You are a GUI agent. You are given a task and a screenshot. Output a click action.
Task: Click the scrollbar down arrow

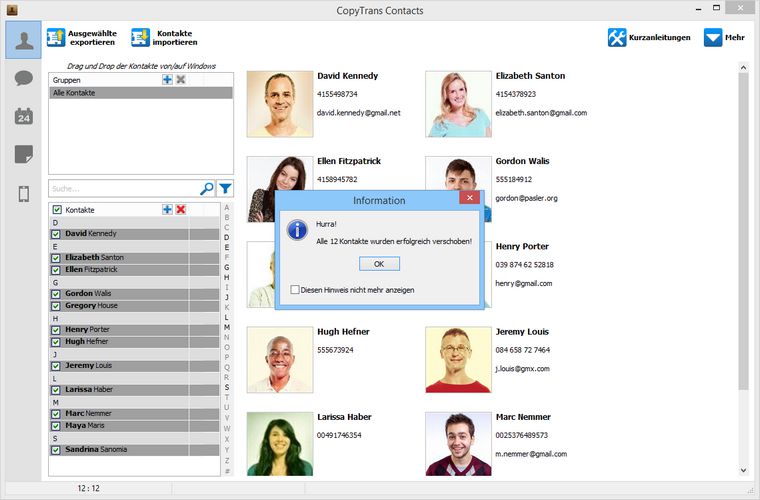pos(744,470)
